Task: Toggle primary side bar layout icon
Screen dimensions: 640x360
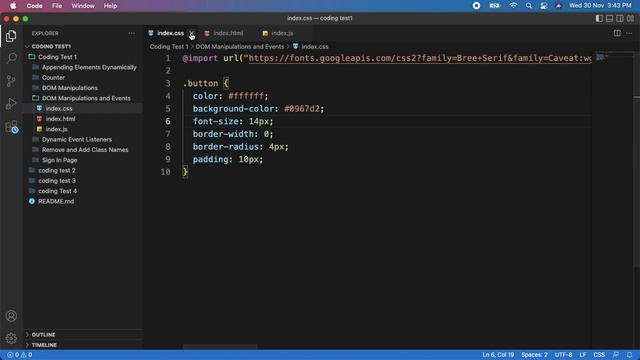Action: (x=599, y=18)
